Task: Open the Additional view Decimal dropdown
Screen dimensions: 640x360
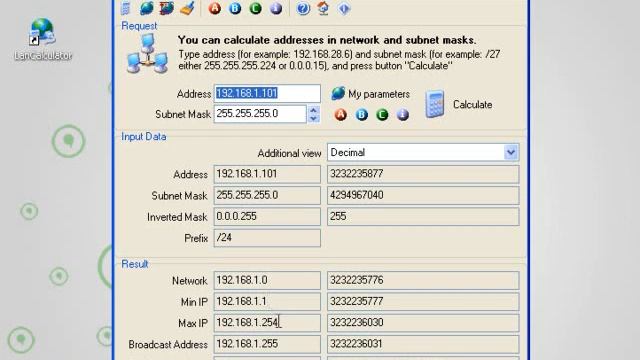Action: [x=423, y=153]
